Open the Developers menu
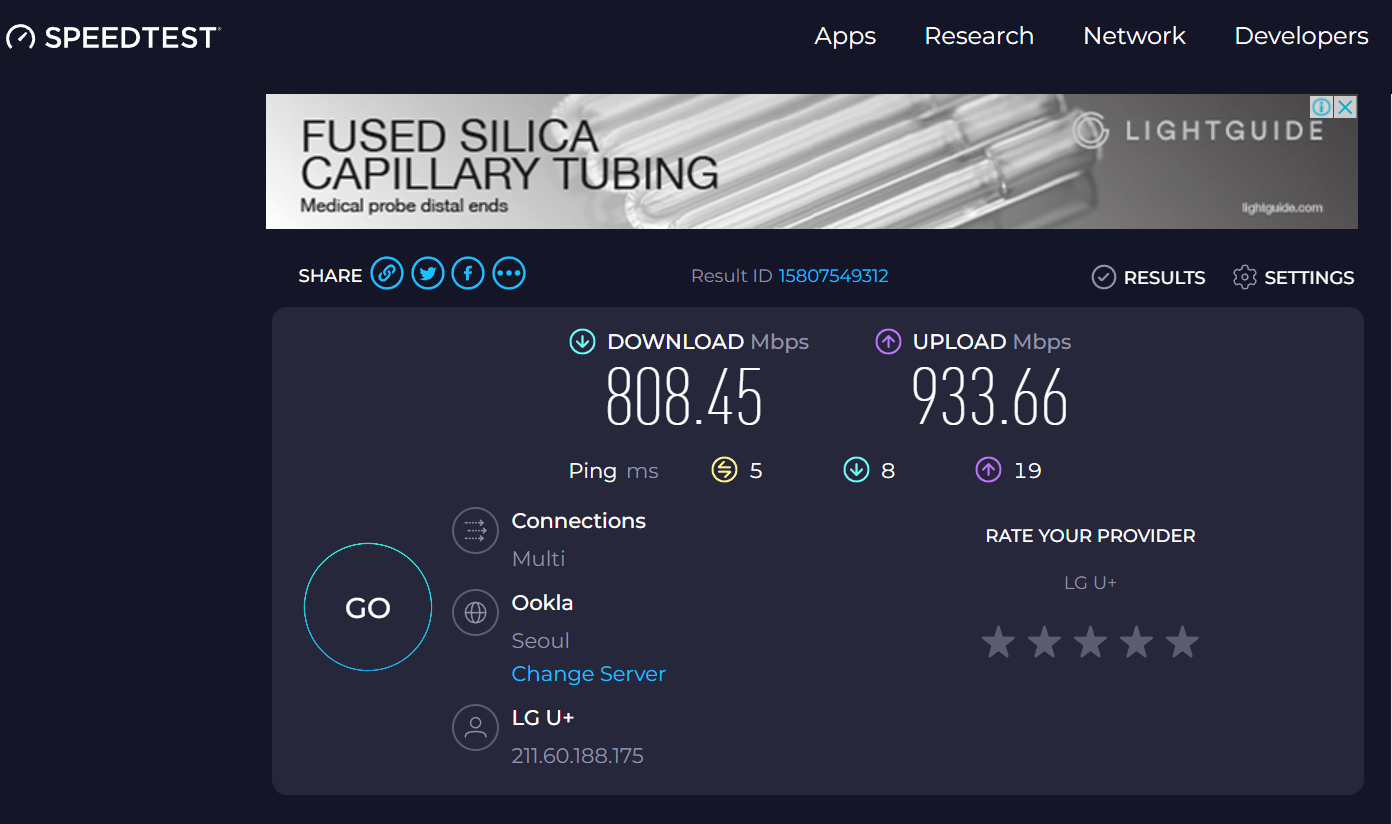This screenshot has height=824, width=1392. tap(1301, 37)
